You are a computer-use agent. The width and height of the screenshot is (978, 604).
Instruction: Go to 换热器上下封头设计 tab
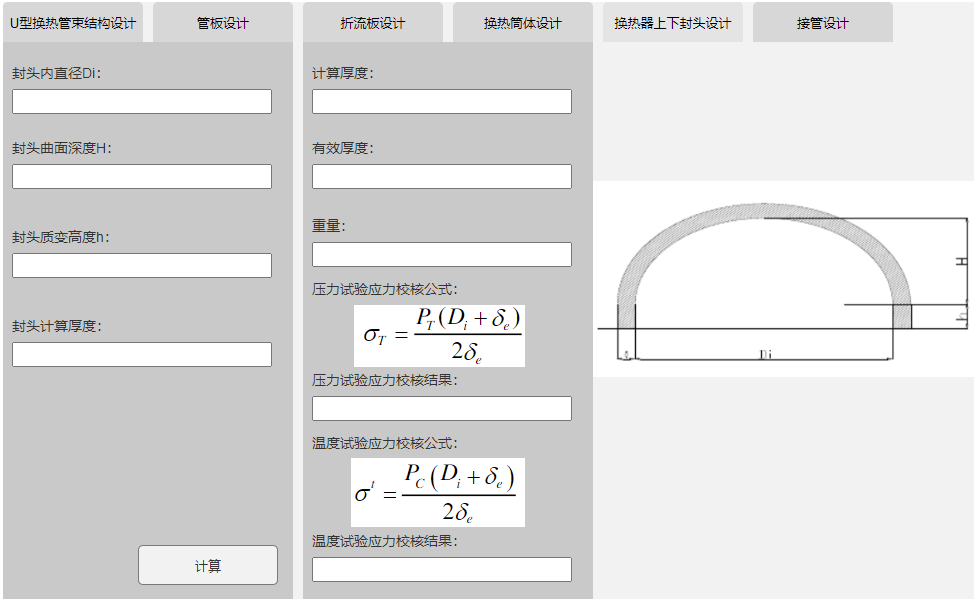672,22
